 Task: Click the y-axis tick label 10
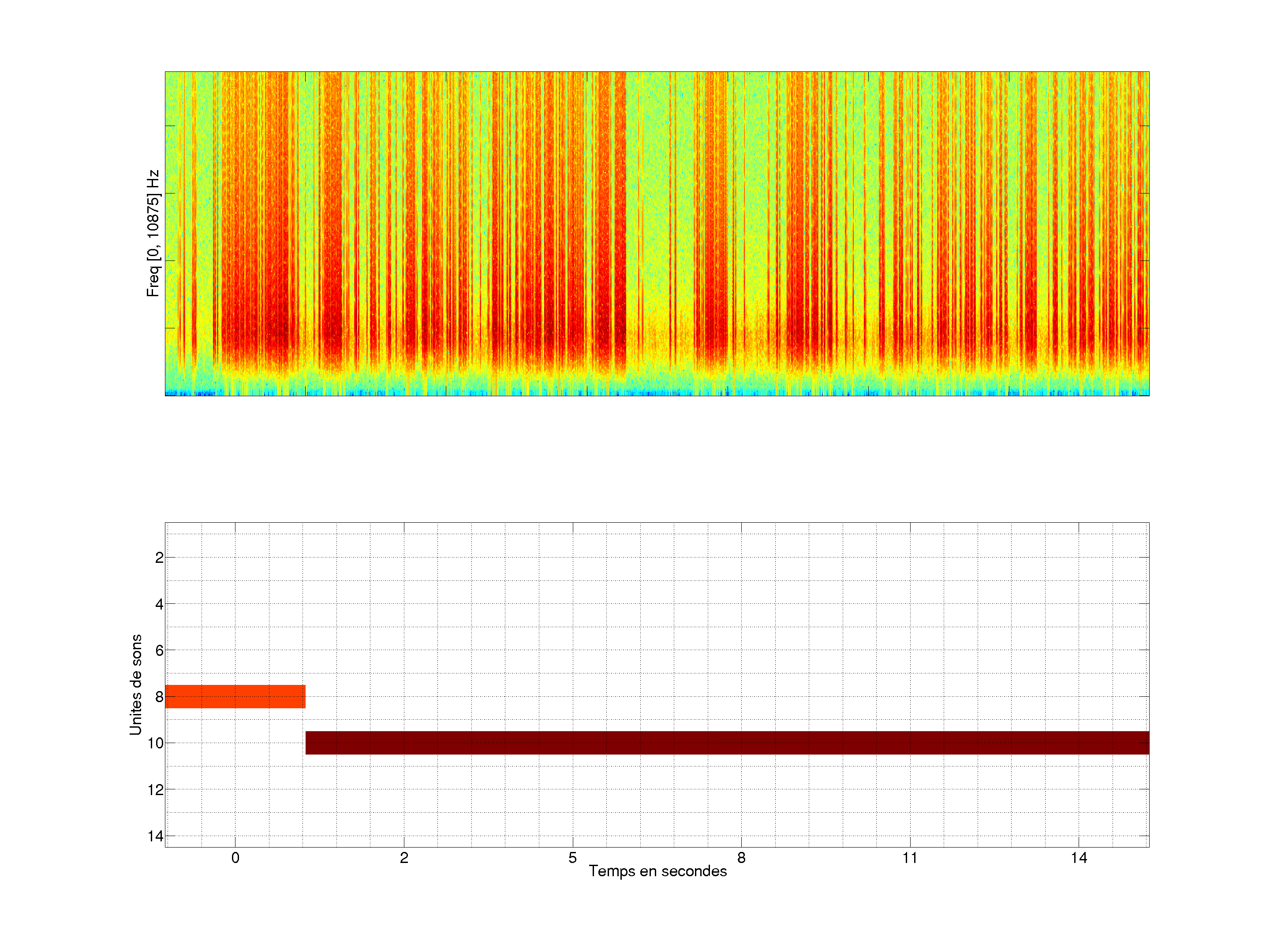click(x=156, y=744)
